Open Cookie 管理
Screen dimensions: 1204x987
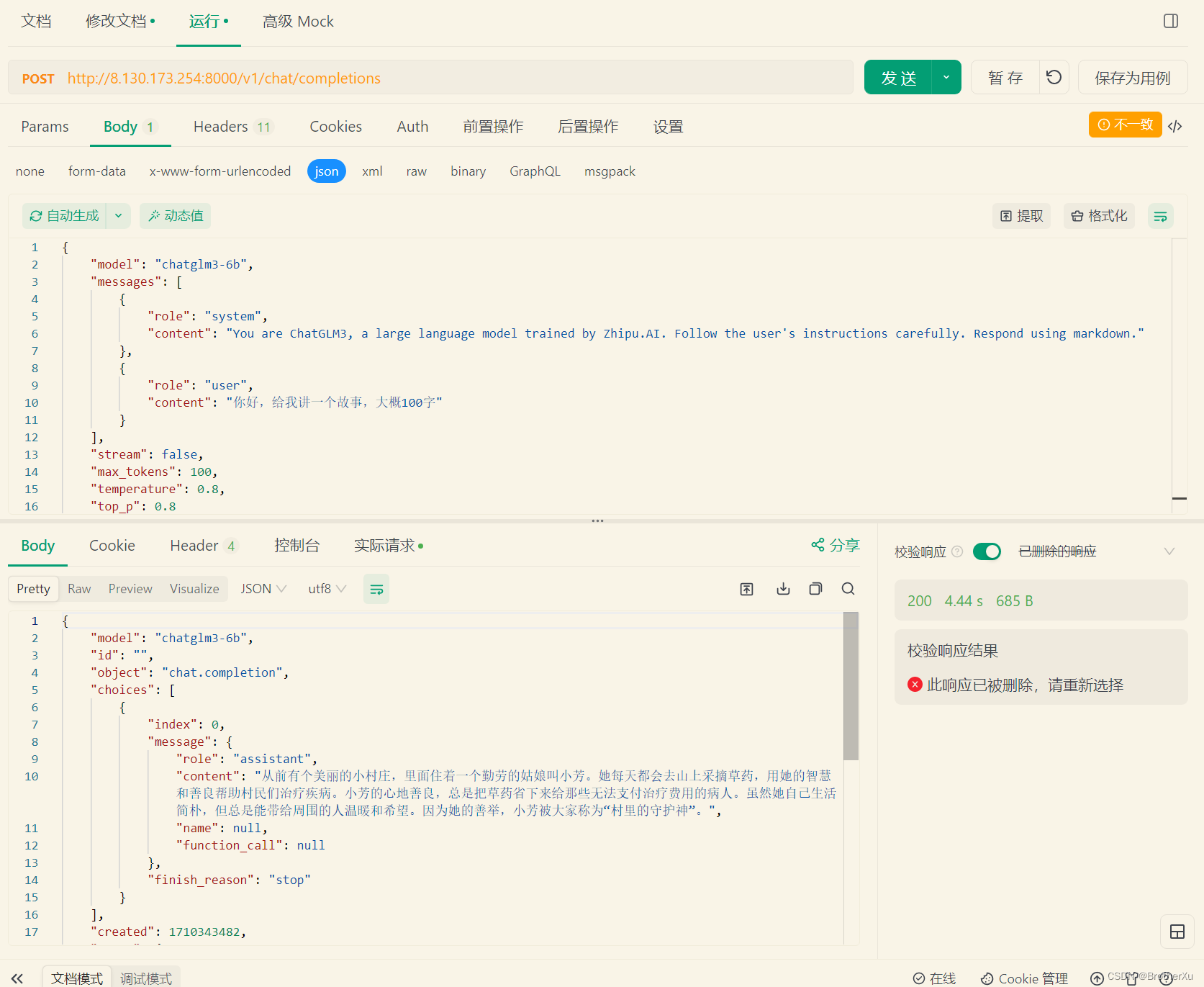click(1025, 978)
